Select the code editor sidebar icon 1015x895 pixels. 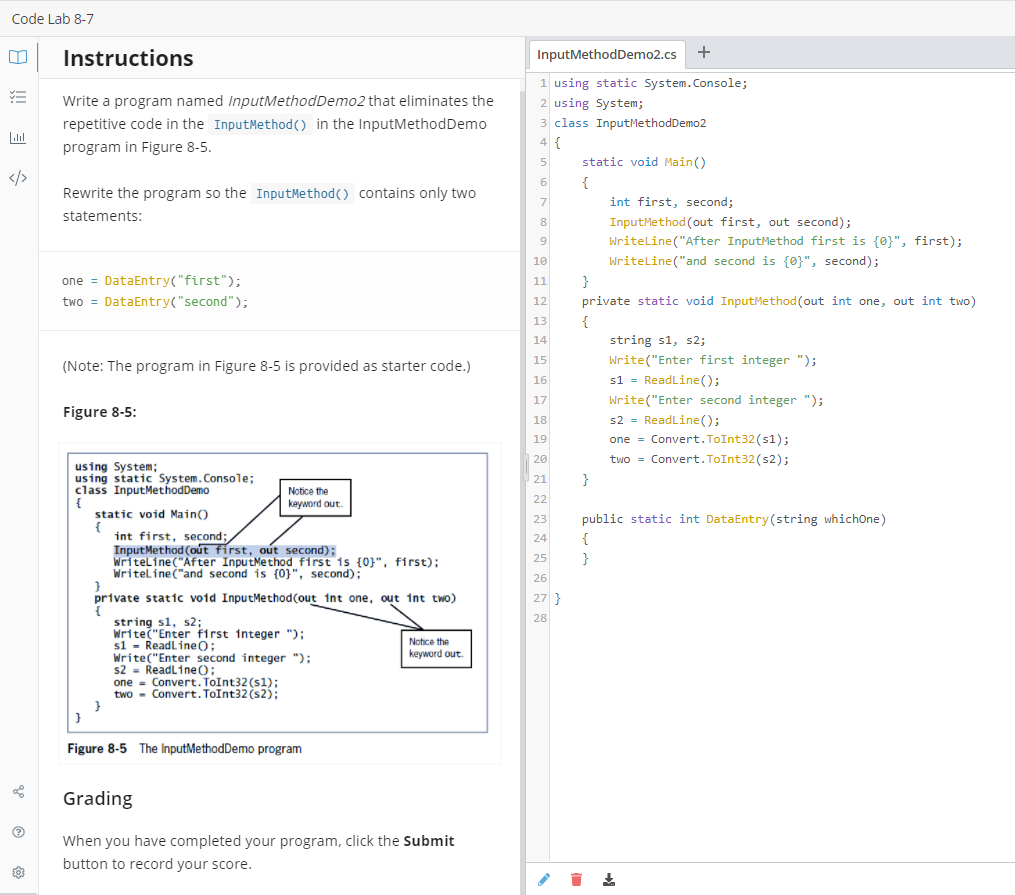(x=18, y=177)
